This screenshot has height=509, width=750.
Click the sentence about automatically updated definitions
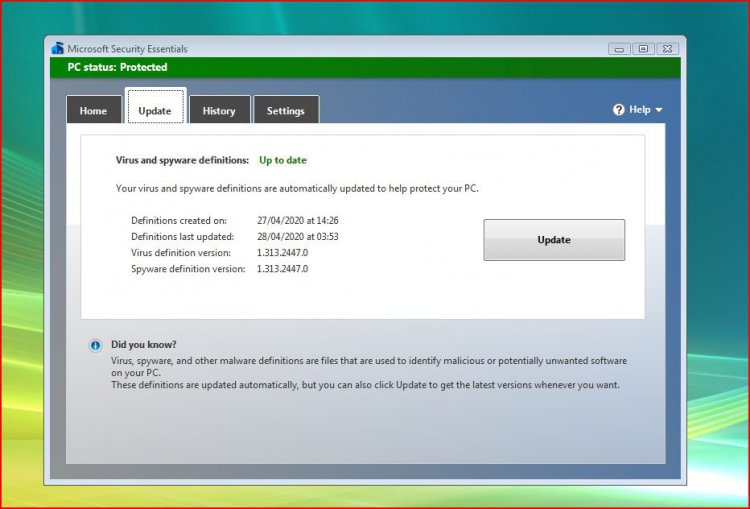point(297,188)
